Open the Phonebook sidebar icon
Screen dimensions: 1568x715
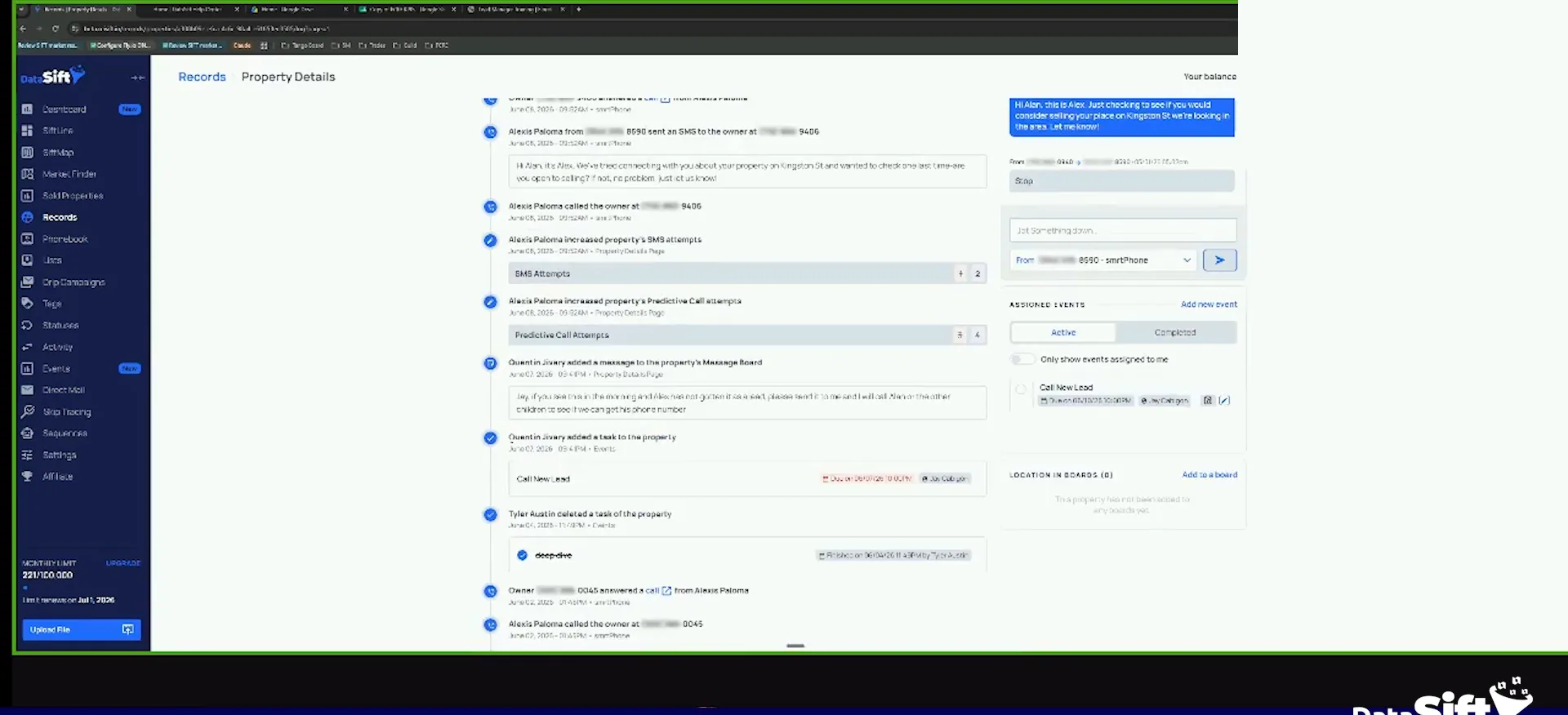click(x=27, y=239)
